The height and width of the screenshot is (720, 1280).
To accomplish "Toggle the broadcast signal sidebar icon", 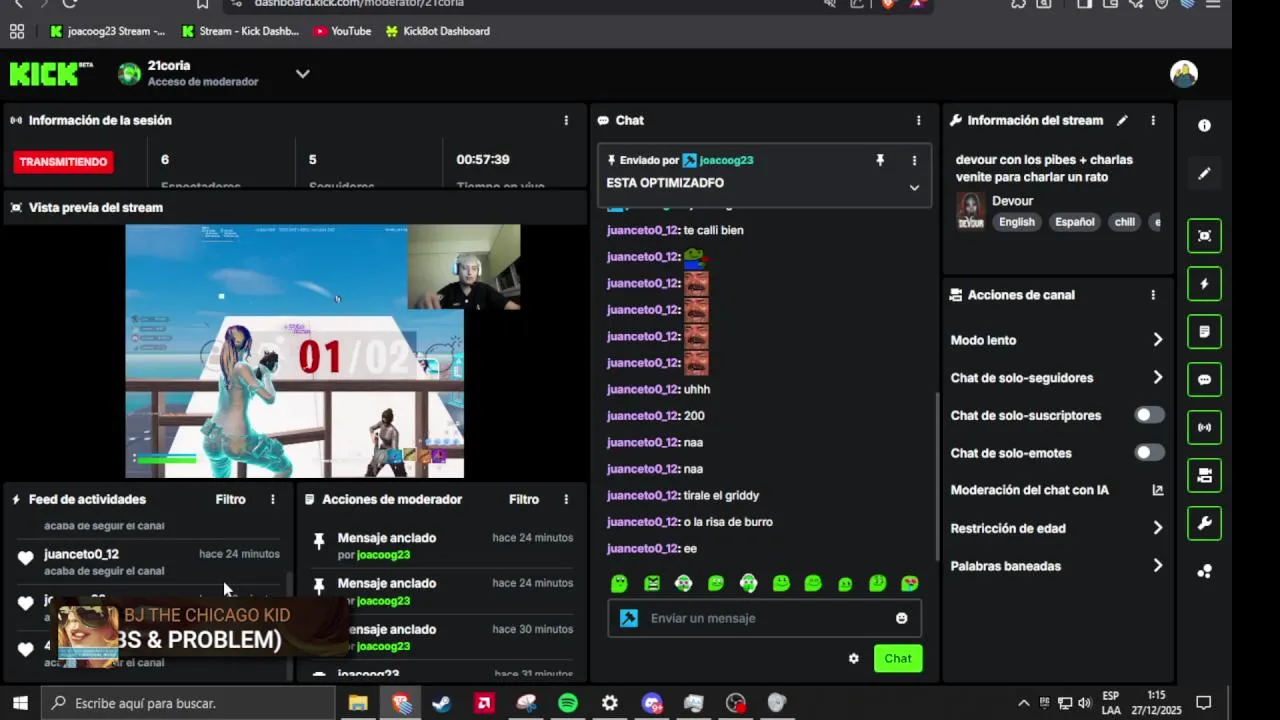I will coord(1204,428).
